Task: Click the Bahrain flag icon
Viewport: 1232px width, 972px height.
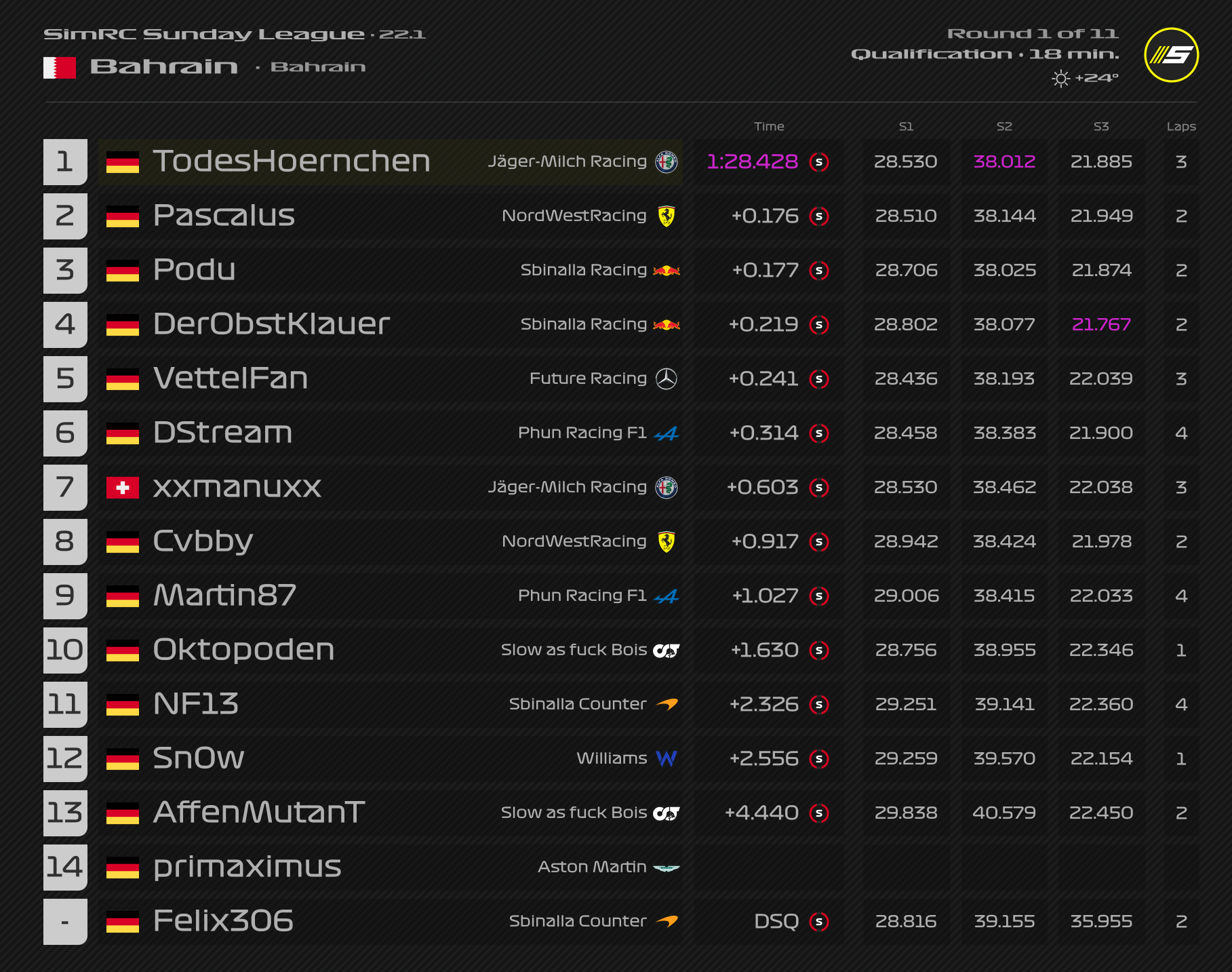Action: click(60, 67)
